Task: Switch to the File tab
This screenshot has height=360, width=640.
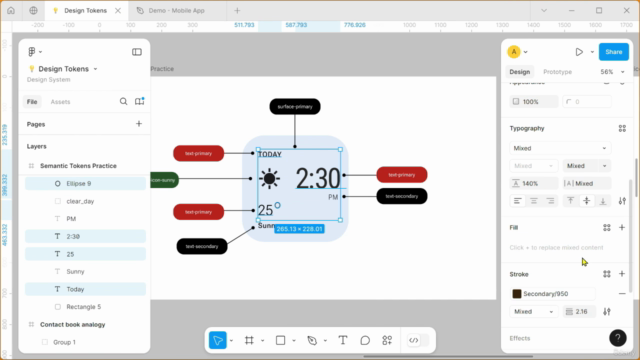Action: (x=32, y=102)
